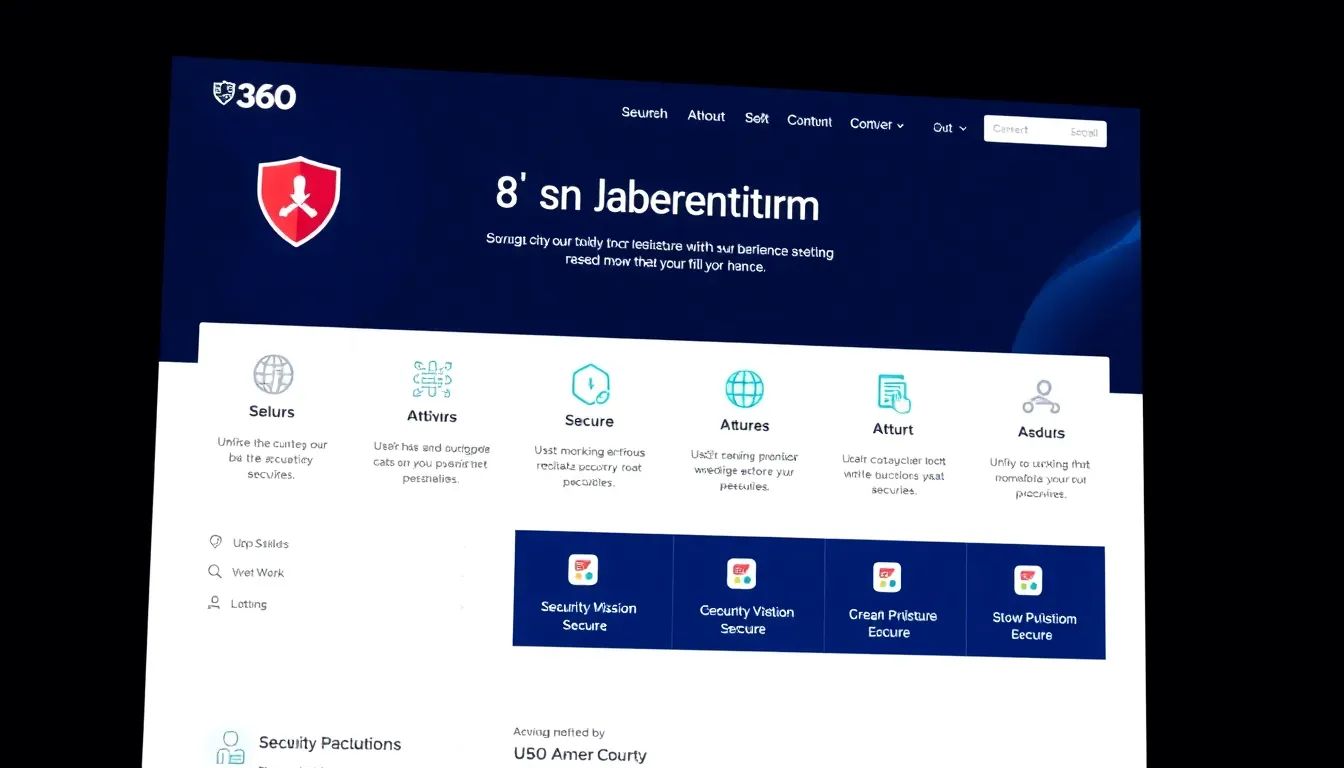Click the Secure hexagon icon

click(590, 384)
